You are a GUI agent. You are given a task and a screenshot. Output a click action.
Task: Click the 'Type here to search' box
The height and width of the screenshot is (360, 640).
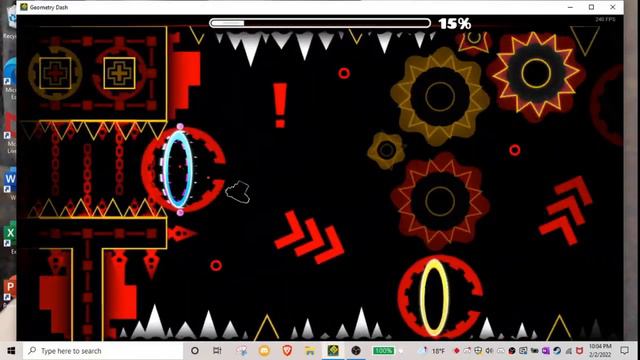pos(103,351)
